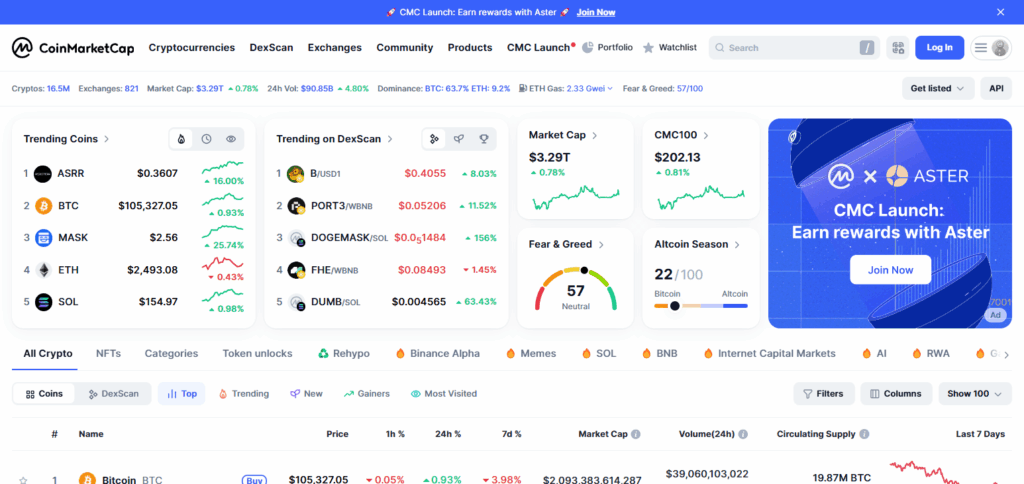Screen dimensions: 1024x484
Task: Open the Watchlist star icon
Action: point(648,48)
